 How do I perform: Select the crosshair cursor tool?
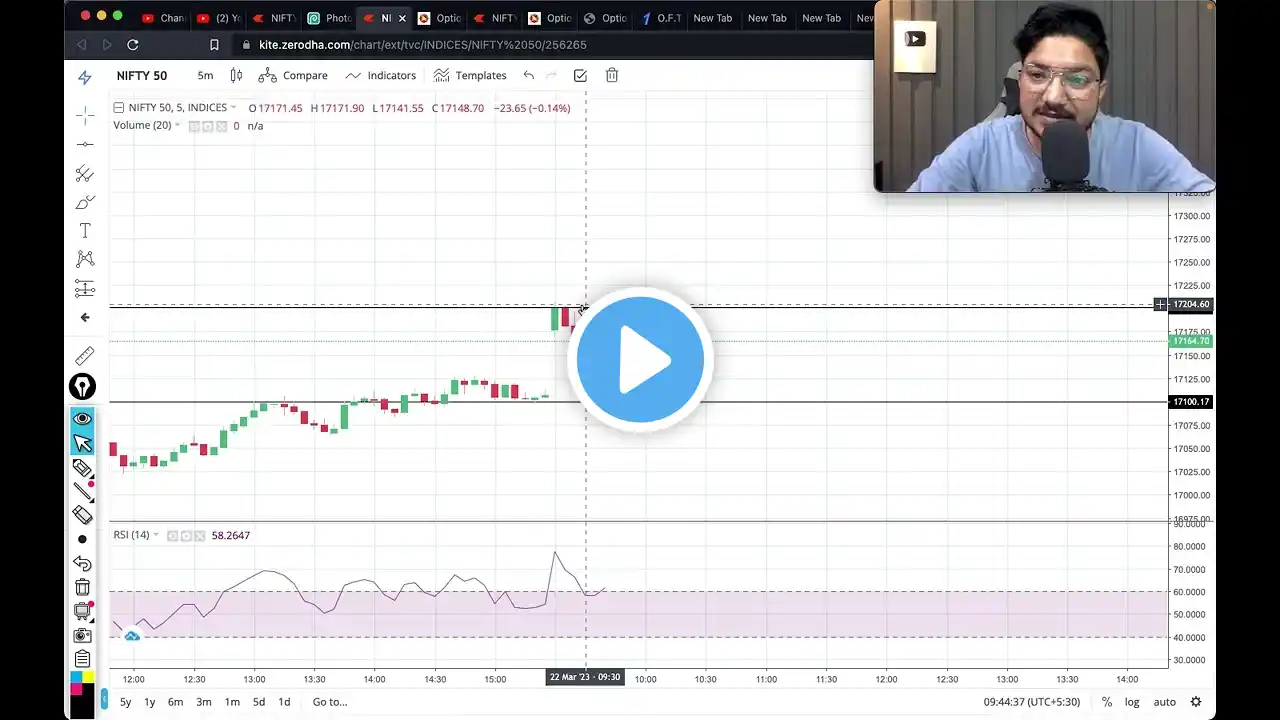(85, 116)
